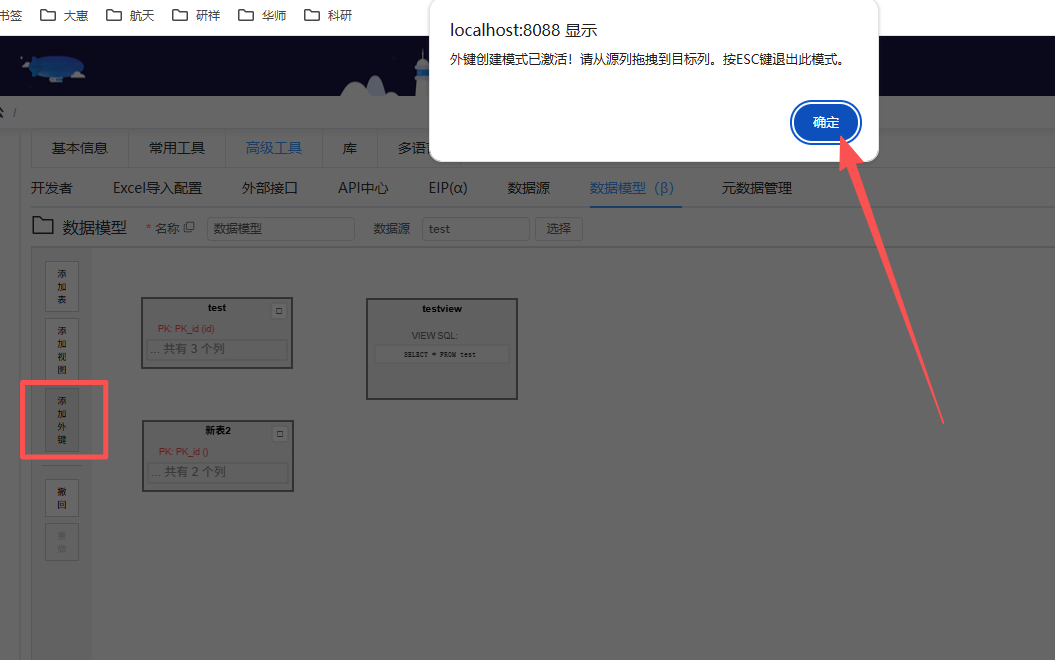Open the Excel导入配置 sub-tab
The width and height of the screenshot is (1055, 660).
(157, 188)
